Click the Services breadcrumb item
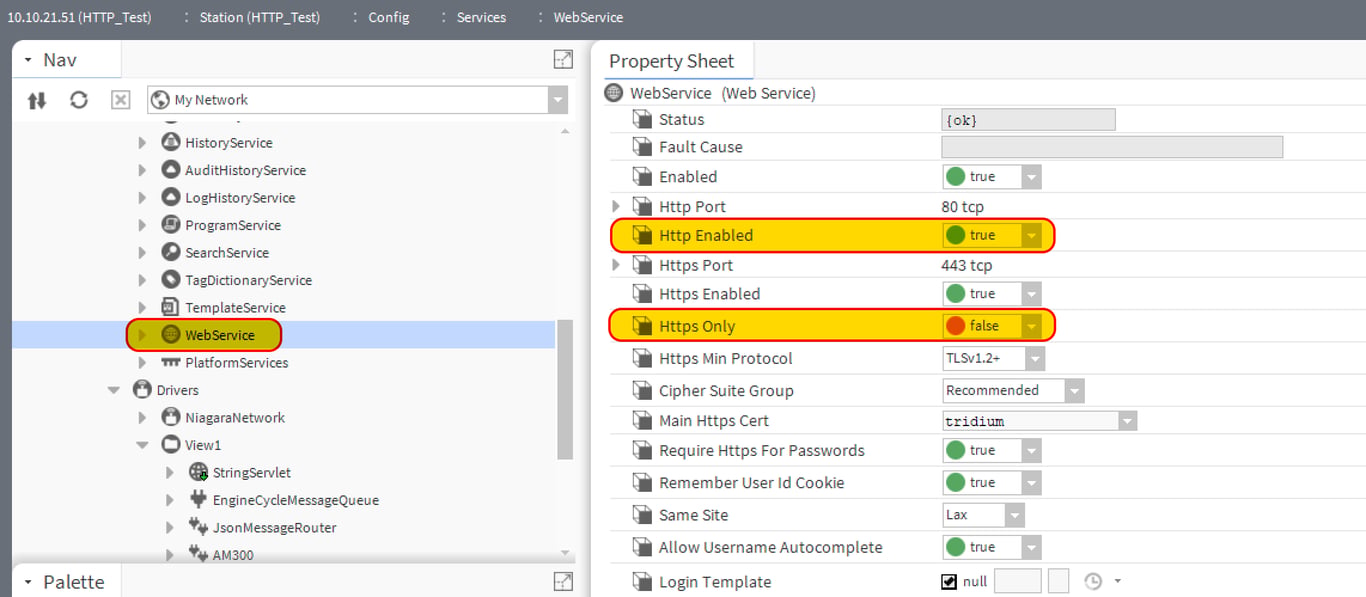The width and height of the screenshot is (1366, 597). click(481, 17)
